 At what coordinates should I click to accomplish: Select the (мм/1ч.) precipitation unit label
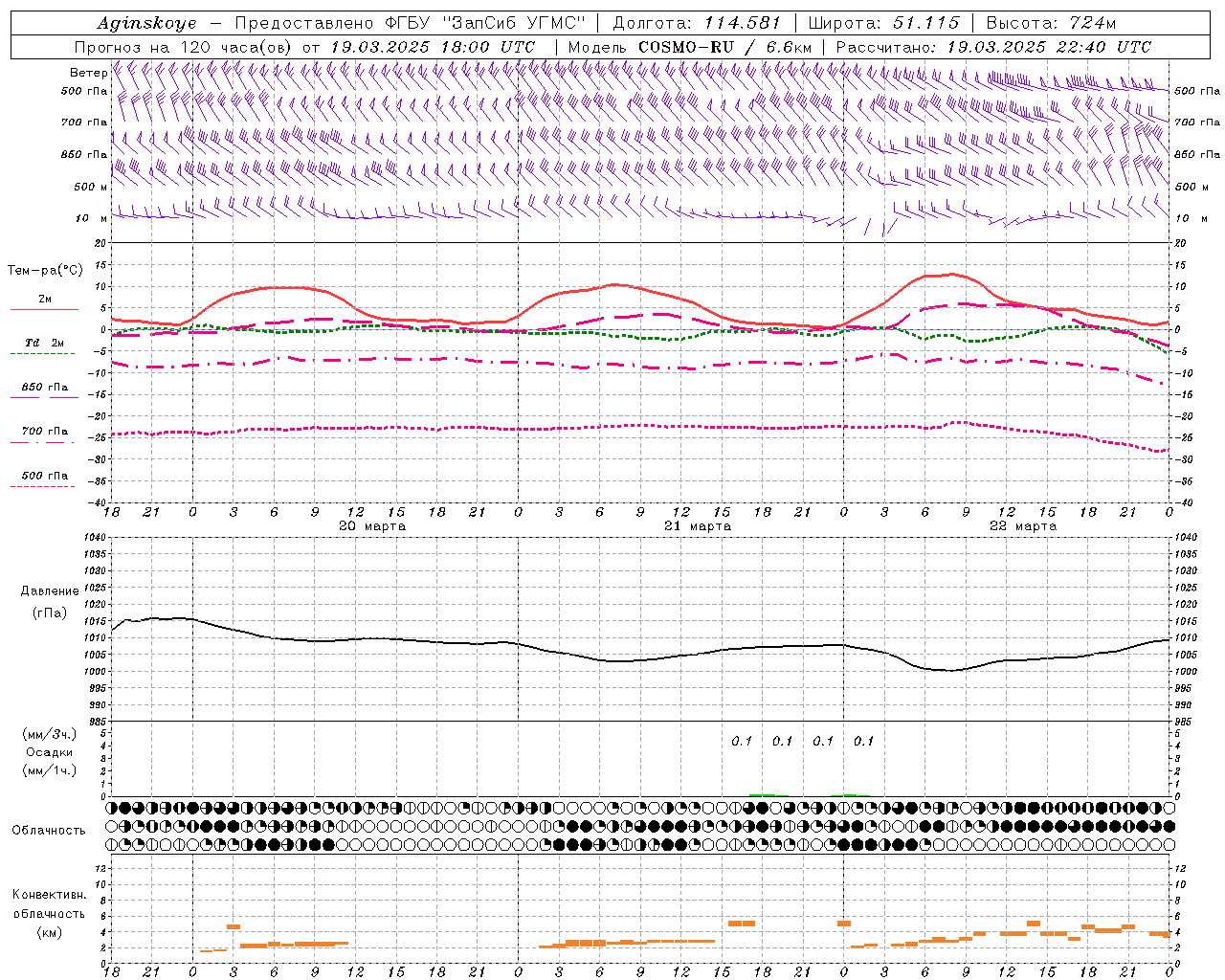(49, 770)
